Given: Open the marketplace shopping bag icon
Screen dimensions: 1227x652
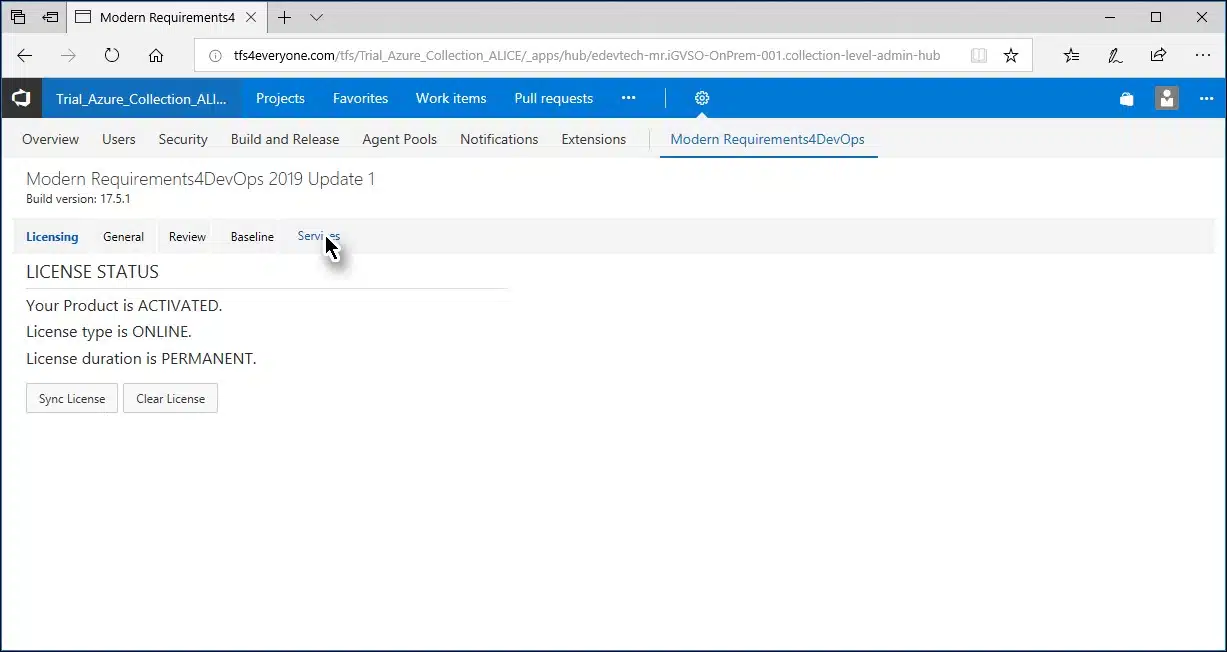Looking at the screenshot, I should click(x=1126, y=99).
